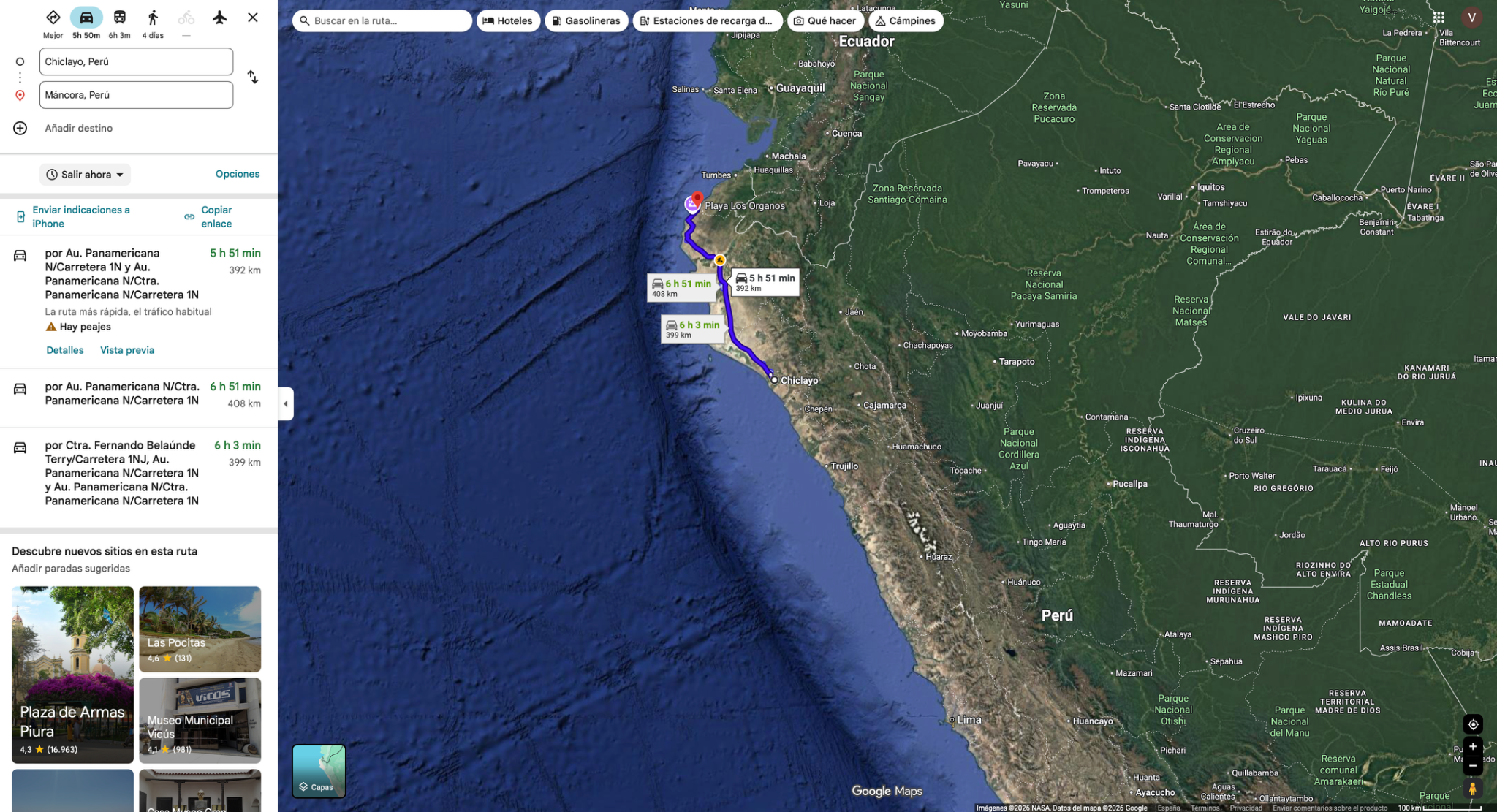Click the 6 h 3 min route label on map

(693, 329)
